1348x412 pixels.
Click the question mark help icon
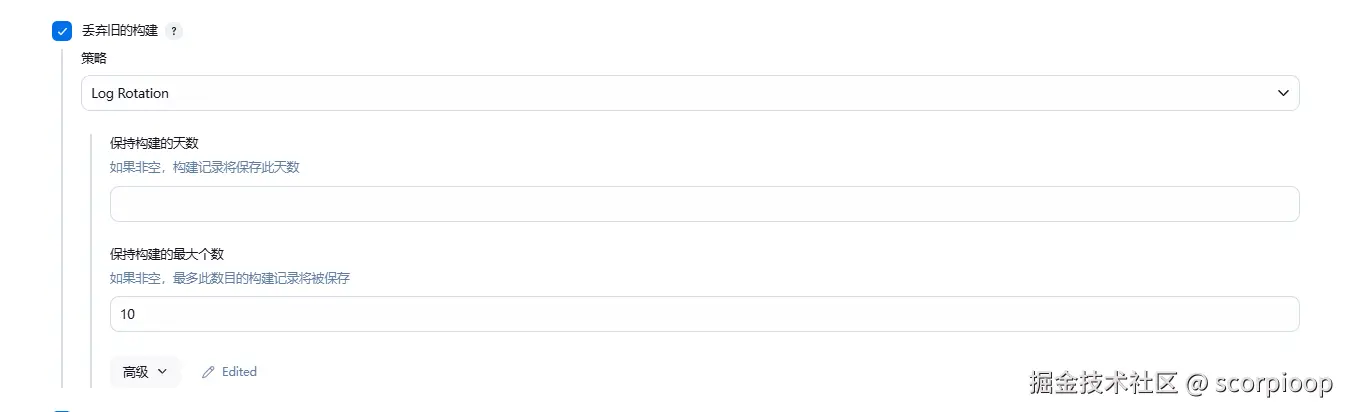click(174, 31)
